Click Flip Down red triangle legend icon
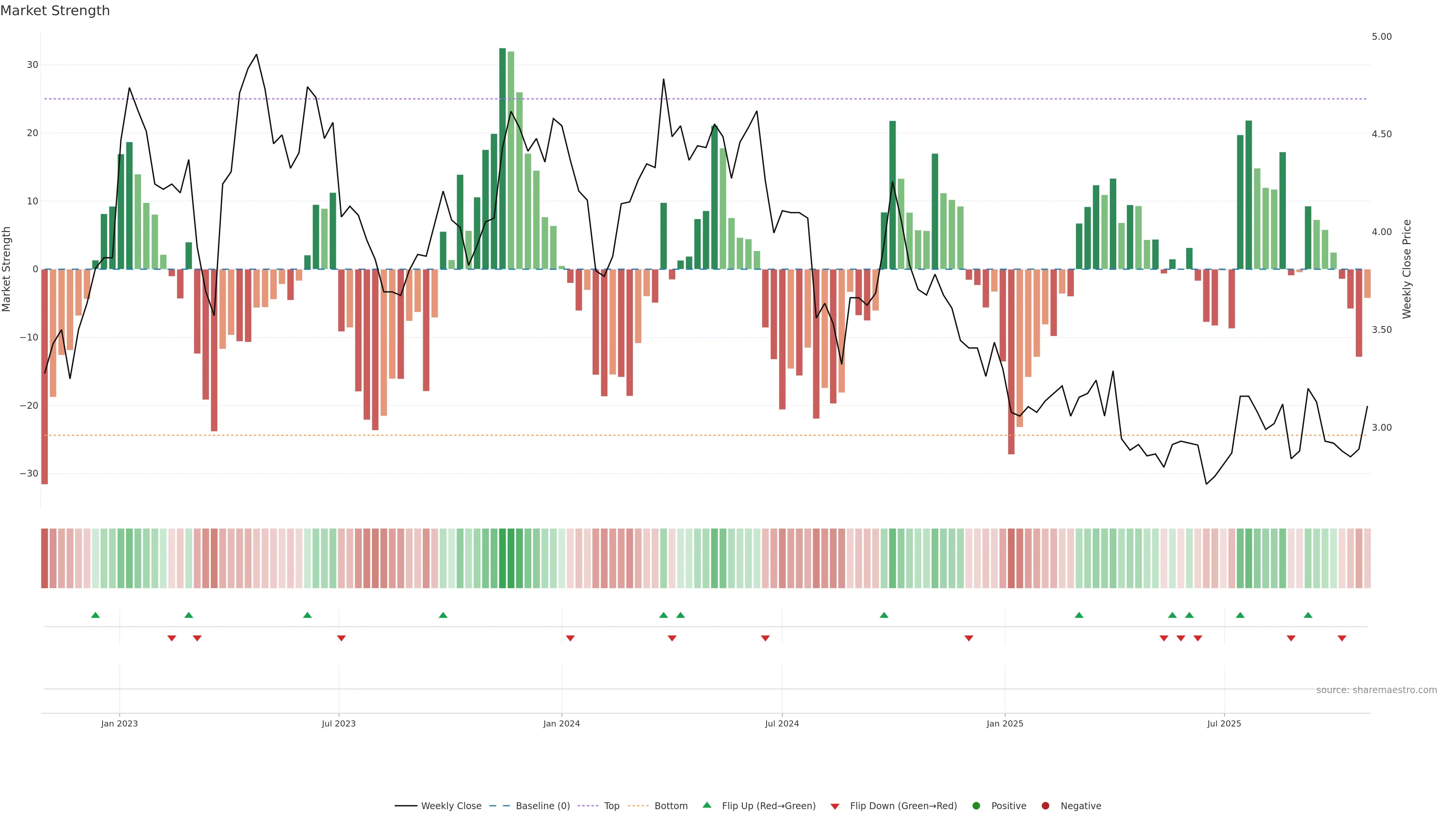Image resolution: width=1456 pixels, height=819 pixels. tap(835, 806)
